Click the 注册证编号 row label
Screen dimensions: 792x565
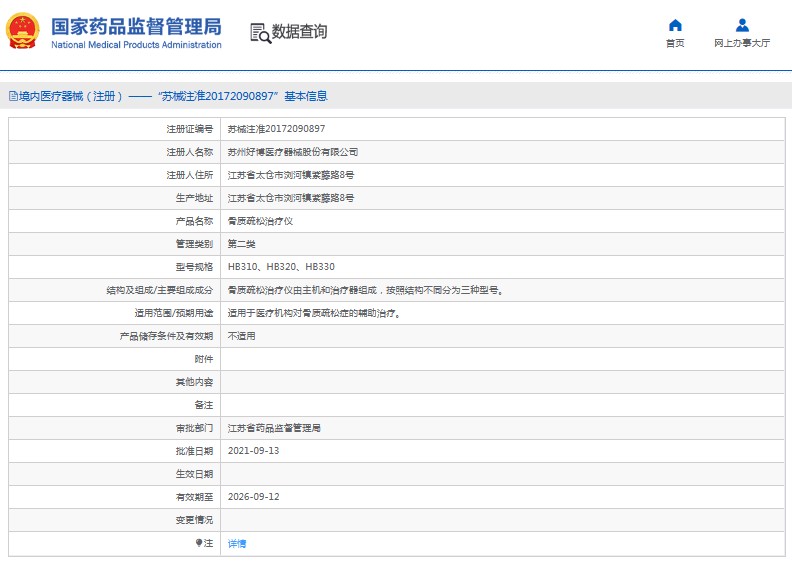[x=190, y=129]
